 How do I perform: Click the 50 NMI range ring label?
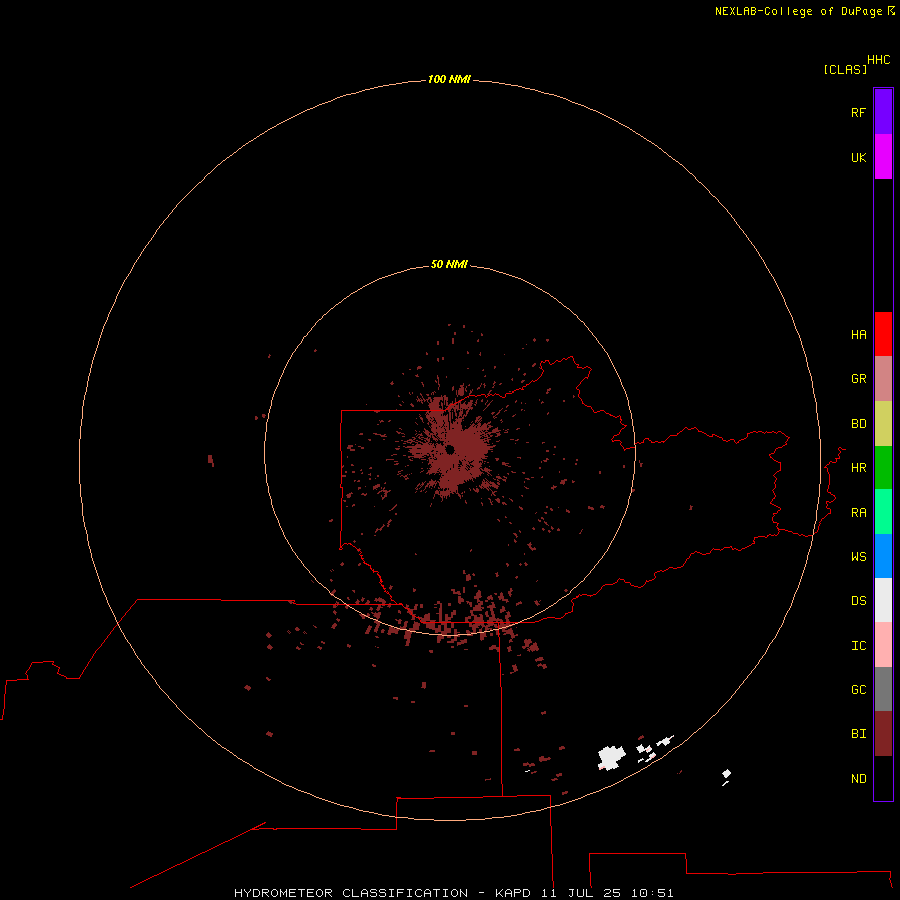coord(449,264)
